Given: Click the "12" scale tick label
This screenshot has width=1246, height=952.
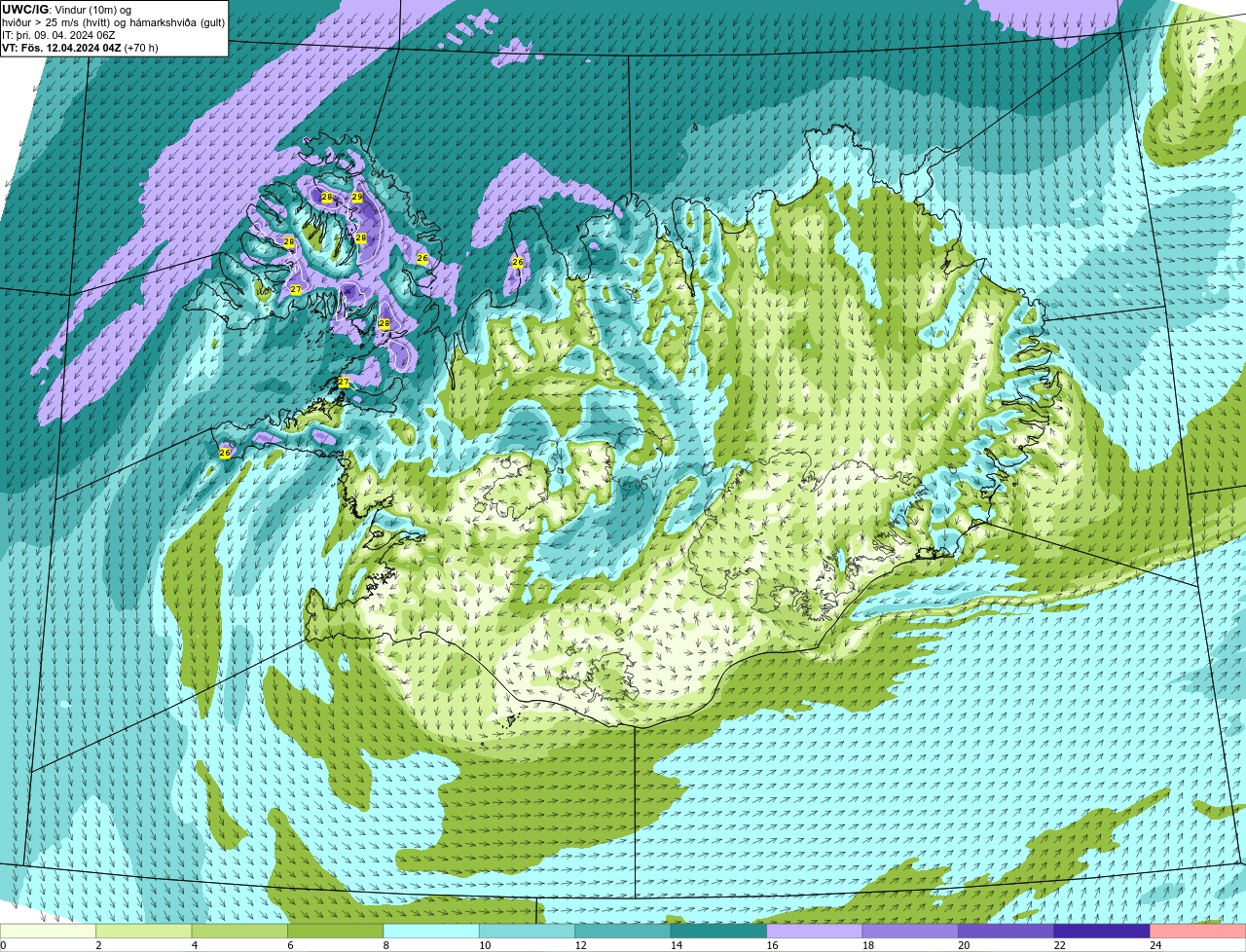Looking at the screenshot, I should pyautogui.click(x=580, y=945).
